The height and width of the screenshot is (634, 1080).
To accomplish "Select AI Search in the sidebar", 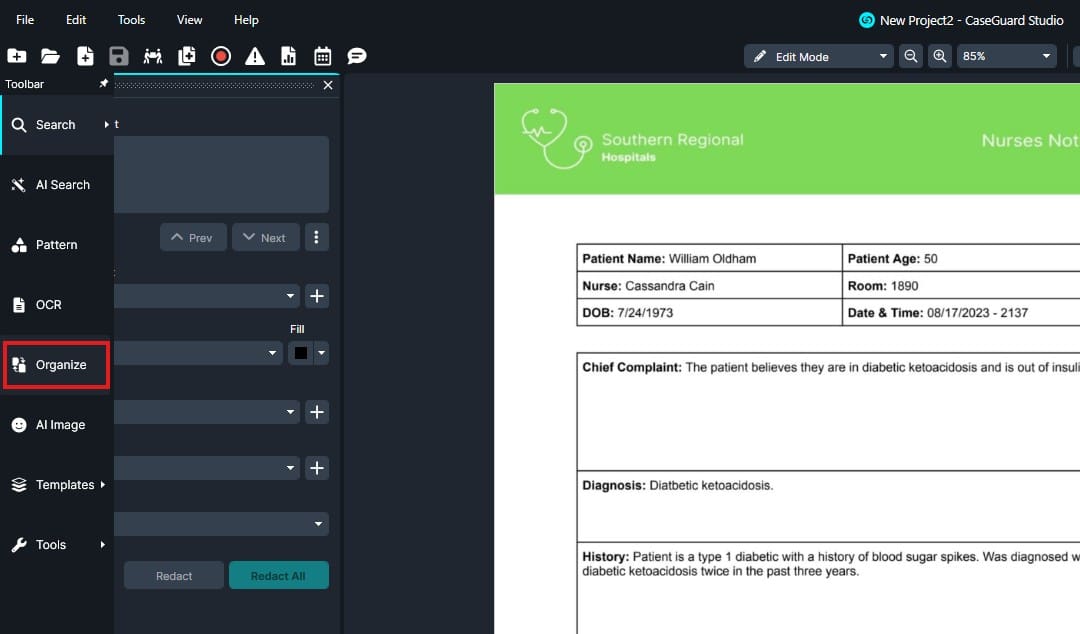I will 56,185.
